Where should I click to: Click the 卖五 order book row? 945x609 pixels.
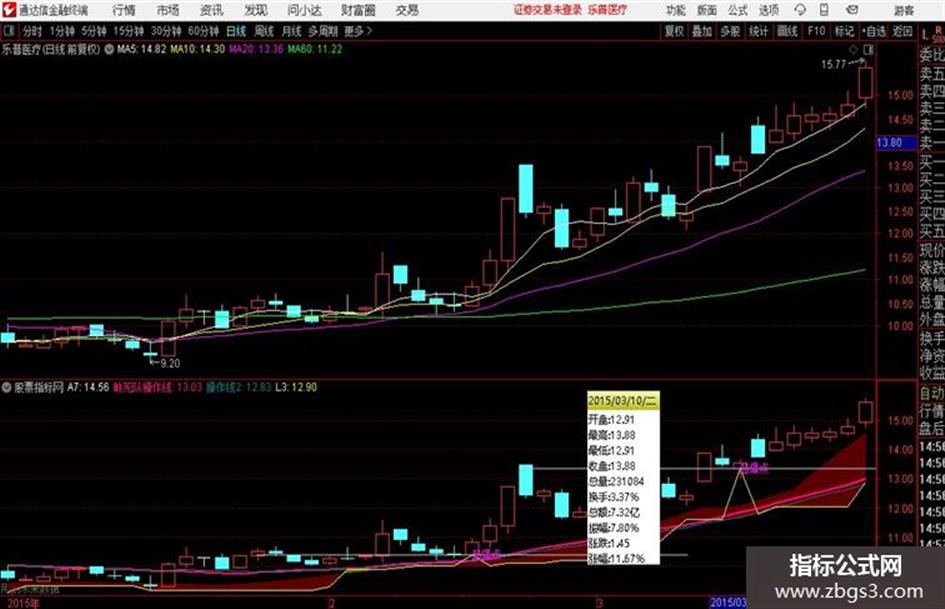[x=932, y=74]
